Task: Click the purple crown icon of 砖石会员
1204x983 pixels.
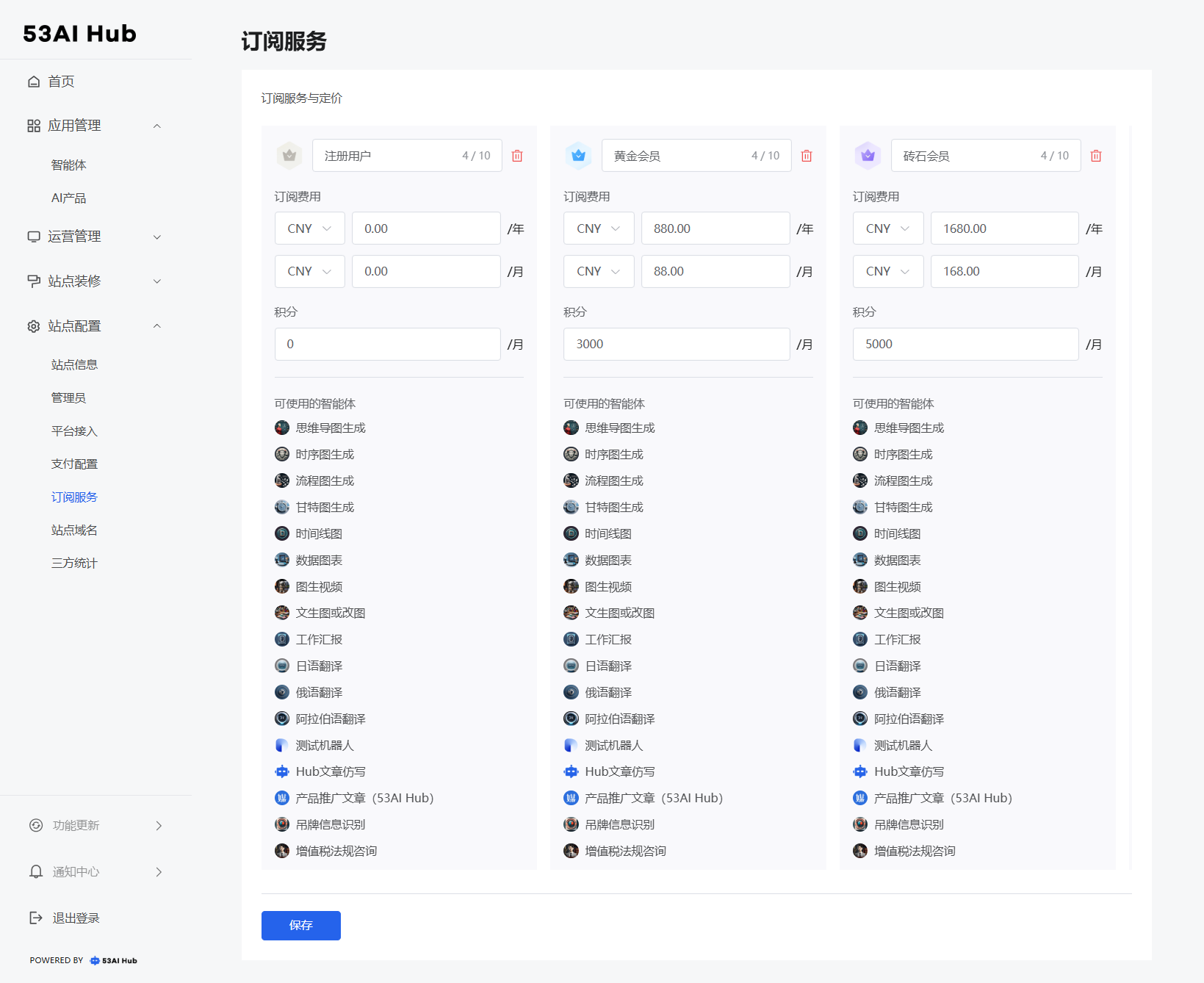Action: pyautogui.click(x=868, y=156)
